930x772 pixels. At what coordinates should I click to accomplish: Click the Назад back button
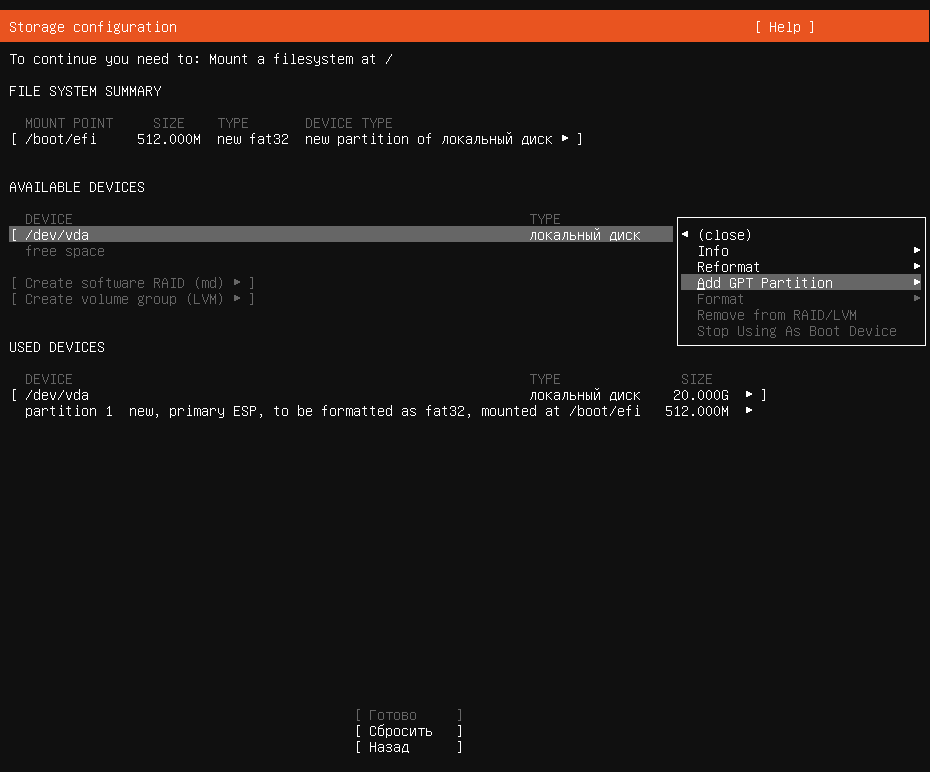coord(409,747)
